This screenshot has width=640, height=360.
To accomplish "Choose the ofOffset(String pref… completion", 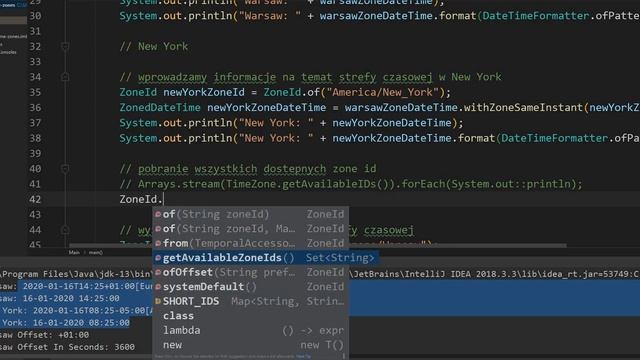I will (x=251, y=272).
